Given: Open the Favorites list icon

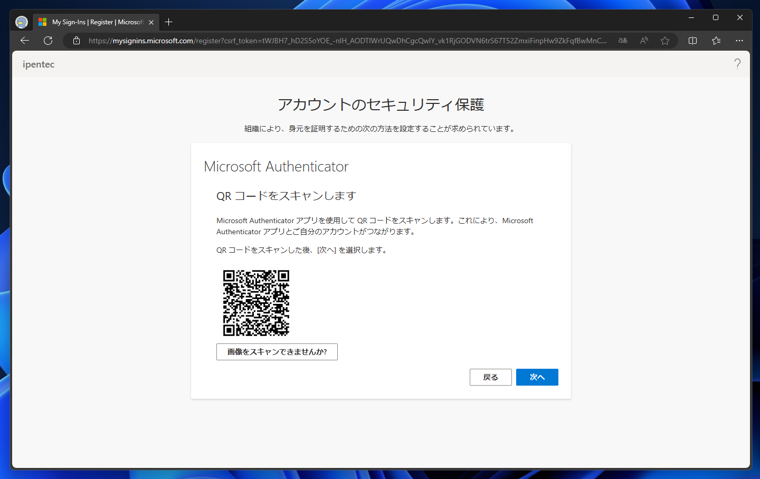Looking at the screenshot, I should pos(716,41).
